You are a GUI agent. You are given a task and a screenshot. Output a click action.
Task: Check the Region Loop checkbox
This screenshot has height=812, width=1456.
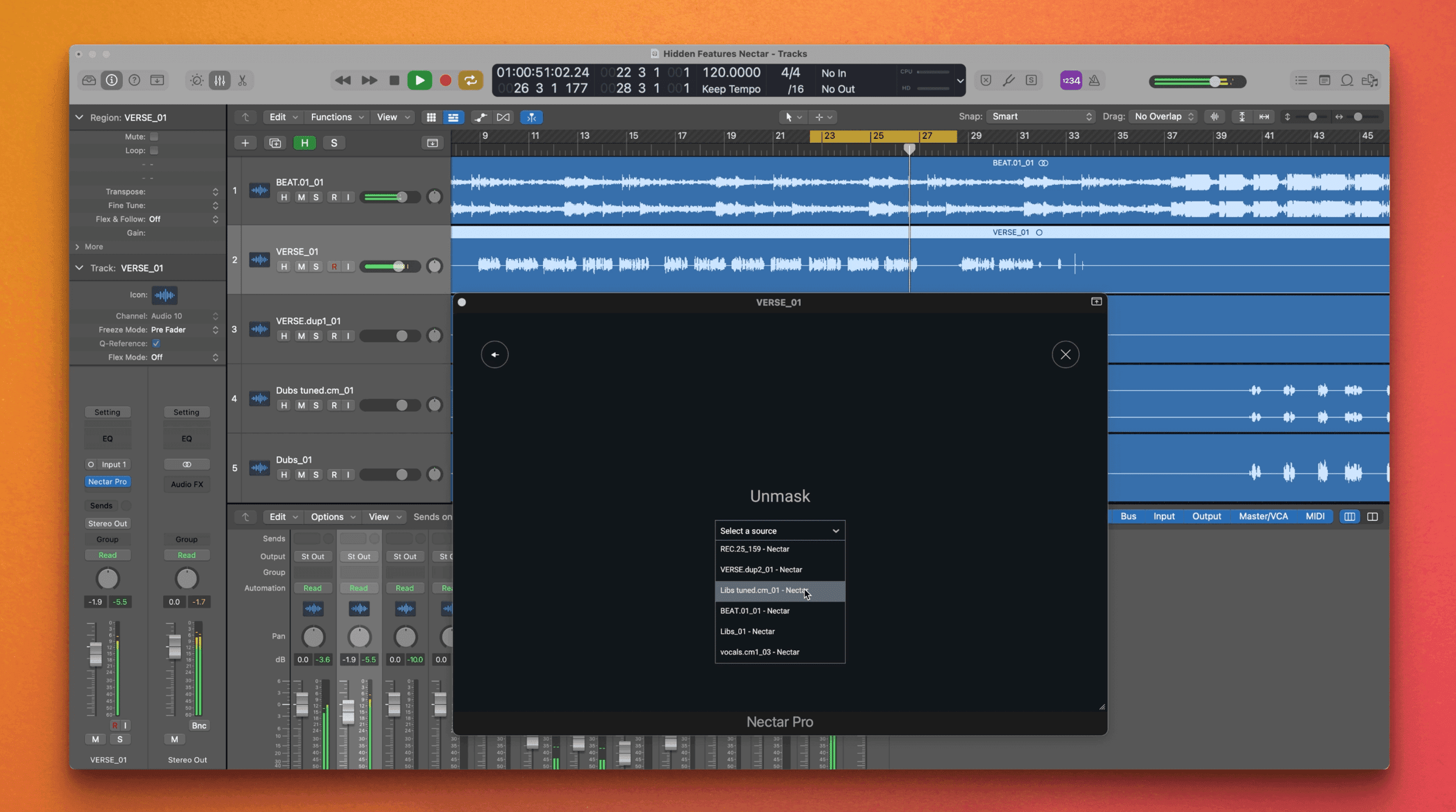tap(154, 150)
